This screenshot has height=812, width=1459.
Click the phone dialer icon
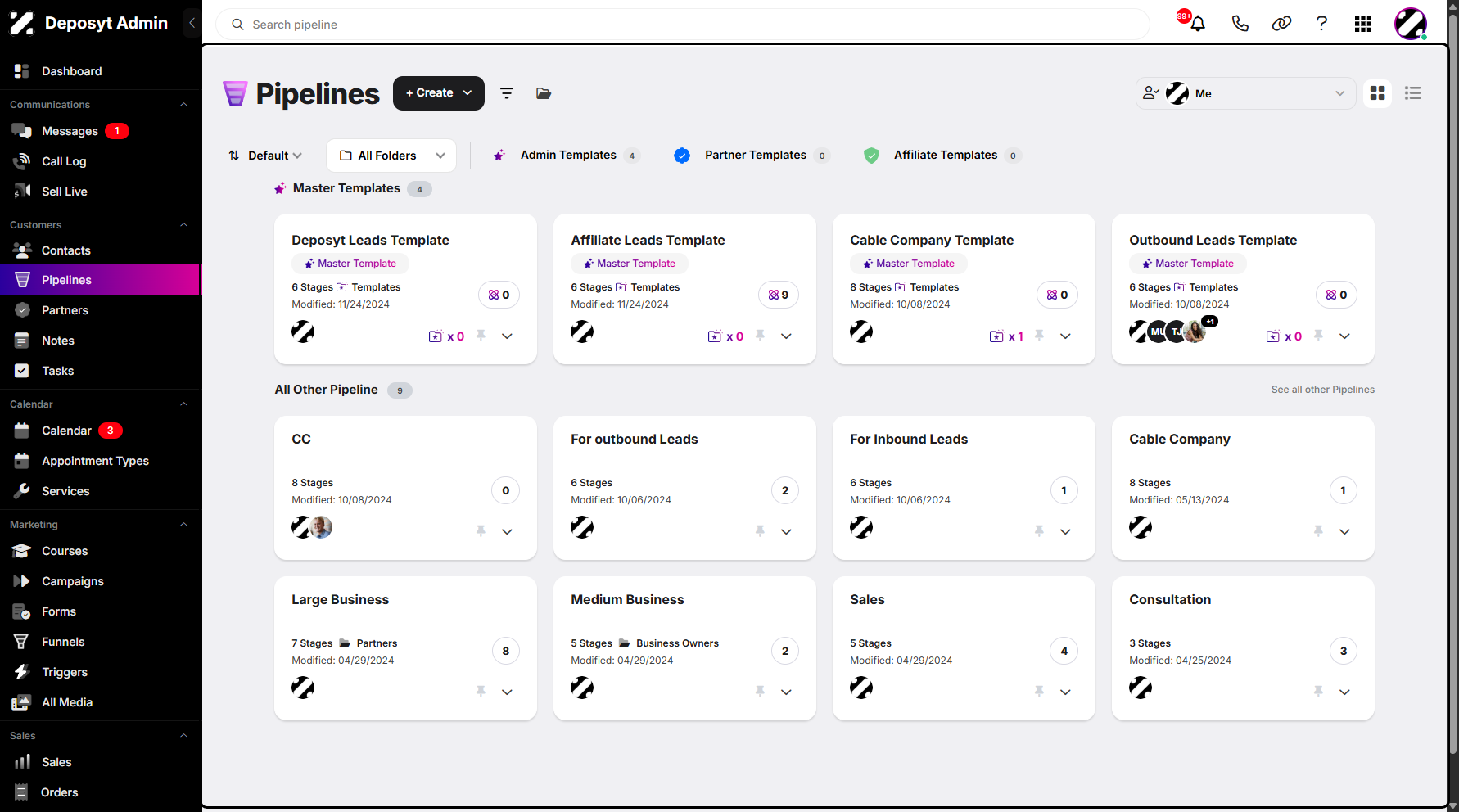click(1240, 24)
